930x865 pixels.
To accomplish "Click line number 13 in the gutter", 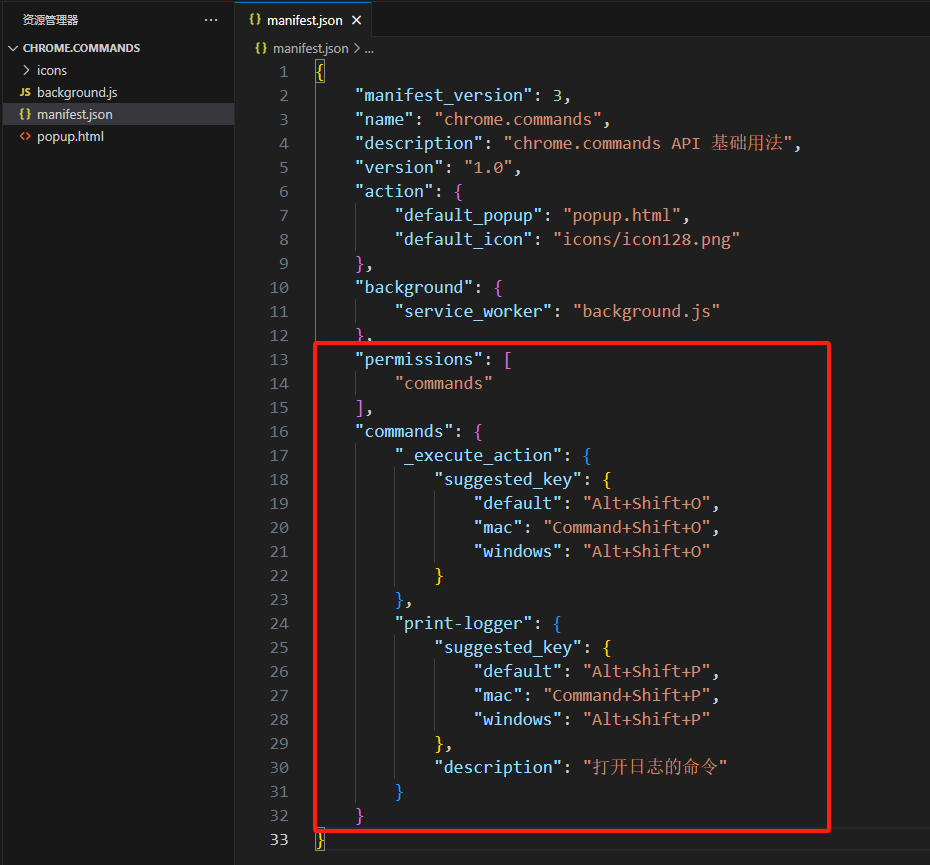I will click(x=279, y=359).
